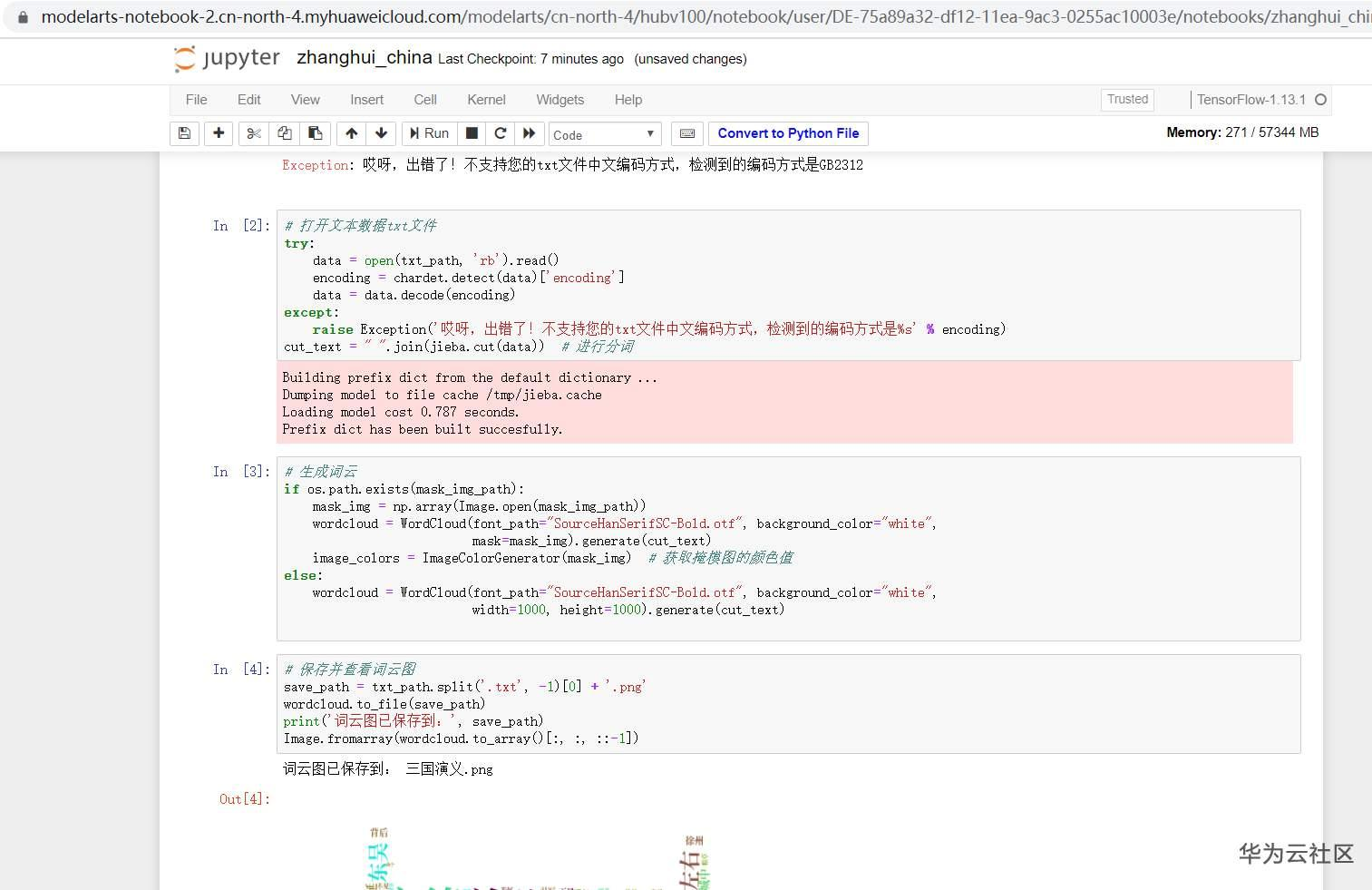Click the browser address bar URL
Viewport: 1372px width, 890px height.
tap(635, 16)
